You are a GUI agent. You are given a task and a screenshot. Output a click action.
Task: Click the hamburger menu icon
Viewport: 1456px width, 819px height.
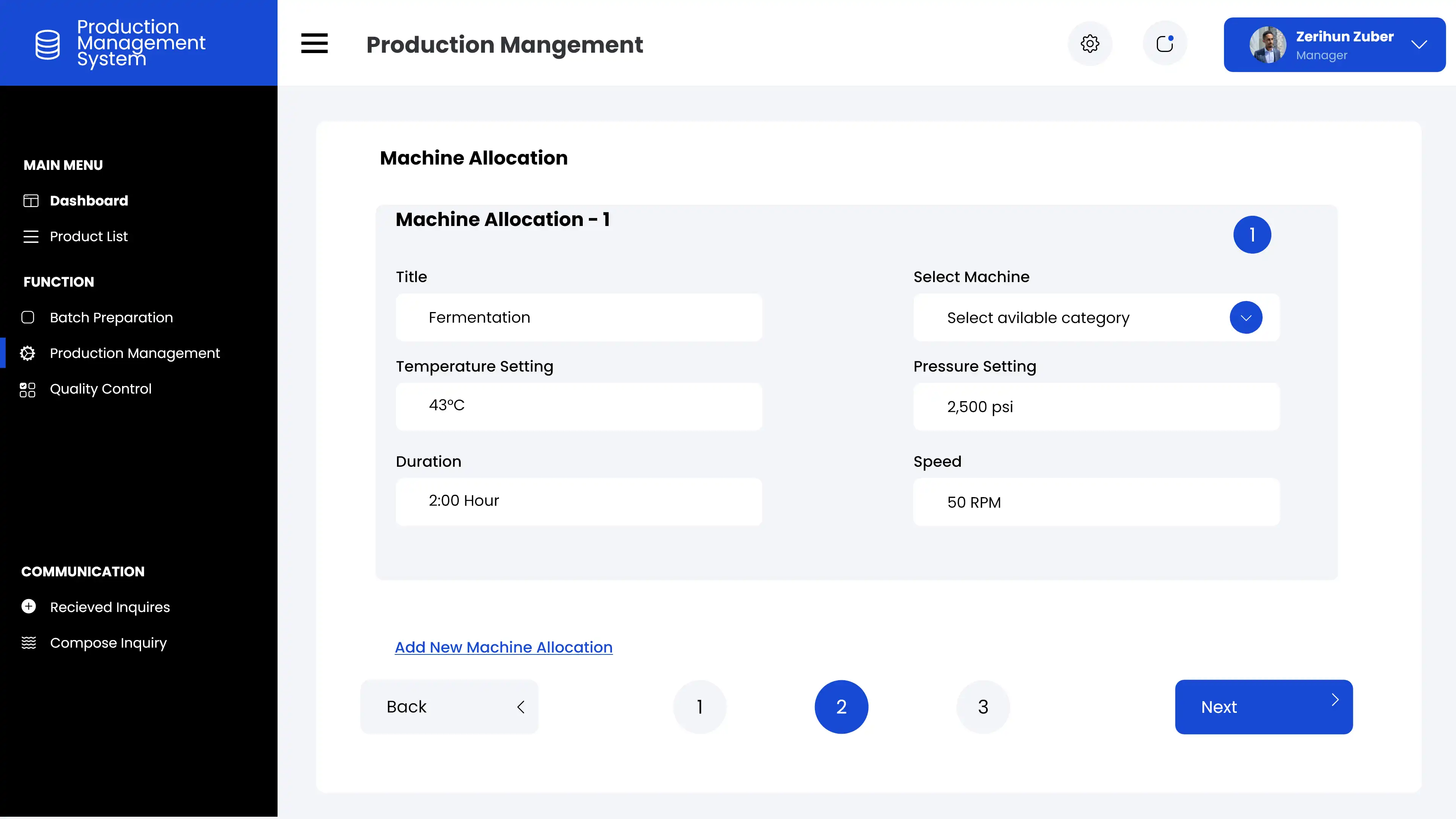pyautogui.click(x=314, y=44)
